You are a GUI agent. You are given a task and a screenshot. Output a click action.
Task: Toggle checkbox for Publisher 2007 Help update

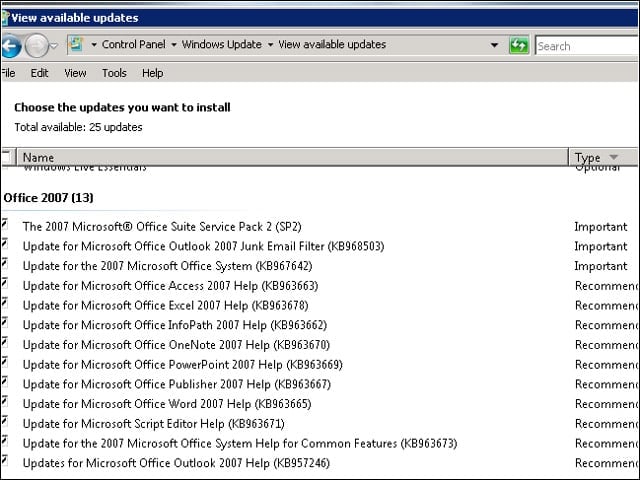point(5,381)
